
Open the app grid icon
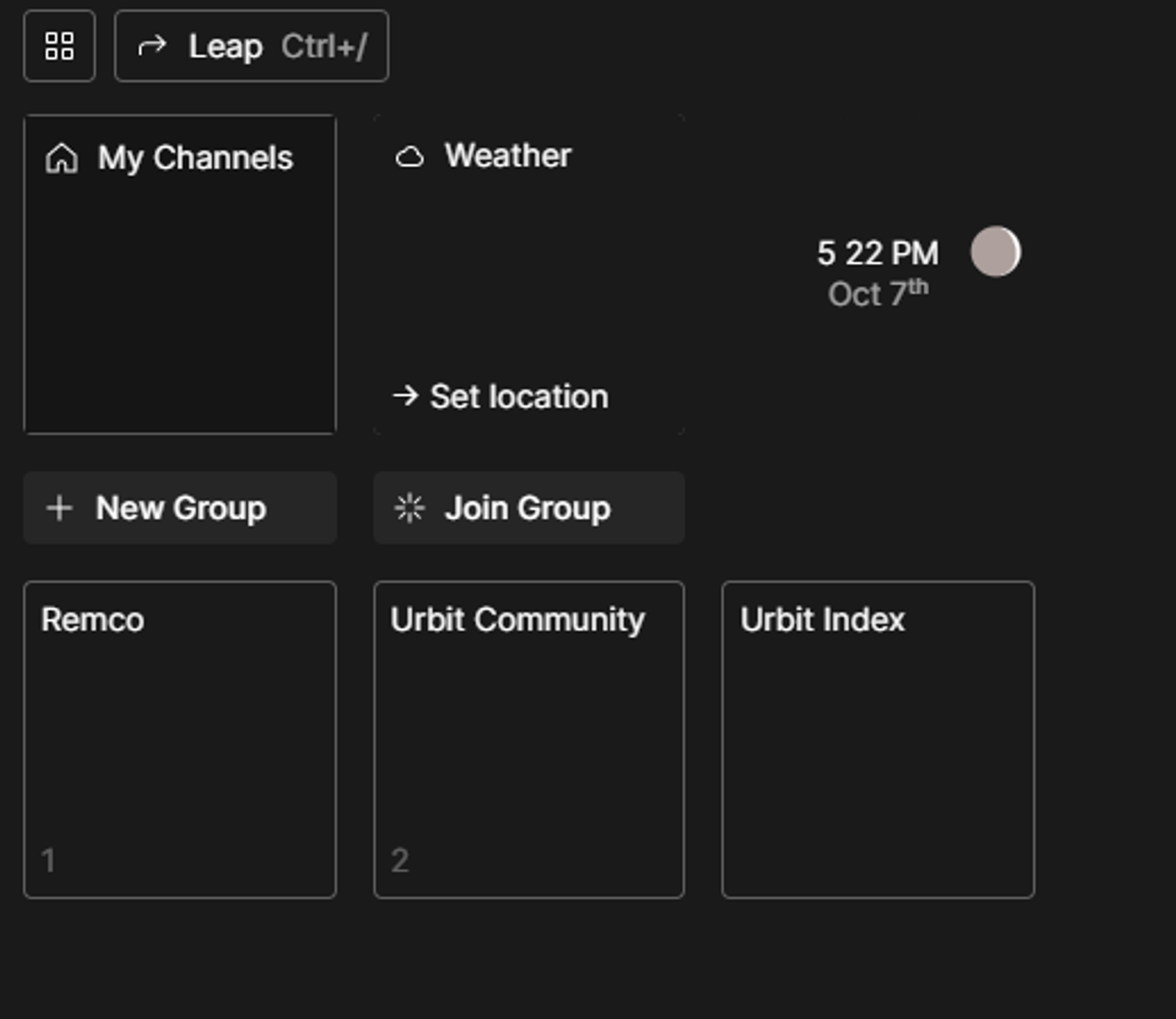click(60, 46)
